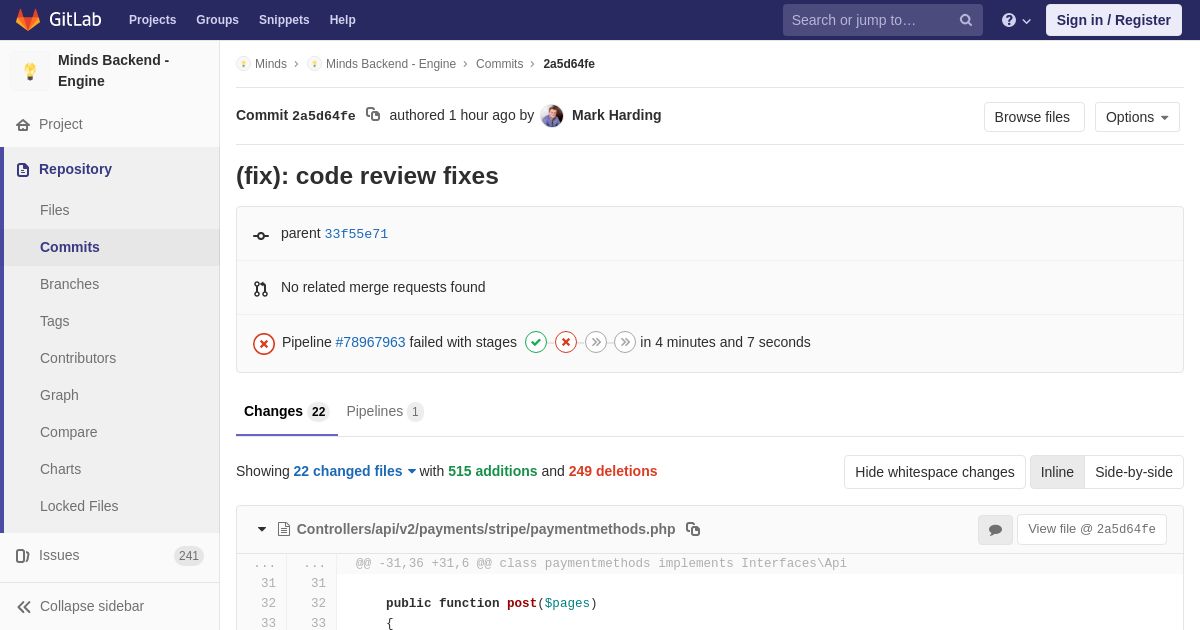Image resolution: width=1200 pixels, height=630 pixels.
Task: Switch diff view to Side-by-side
Action: tap(1133, 472)
